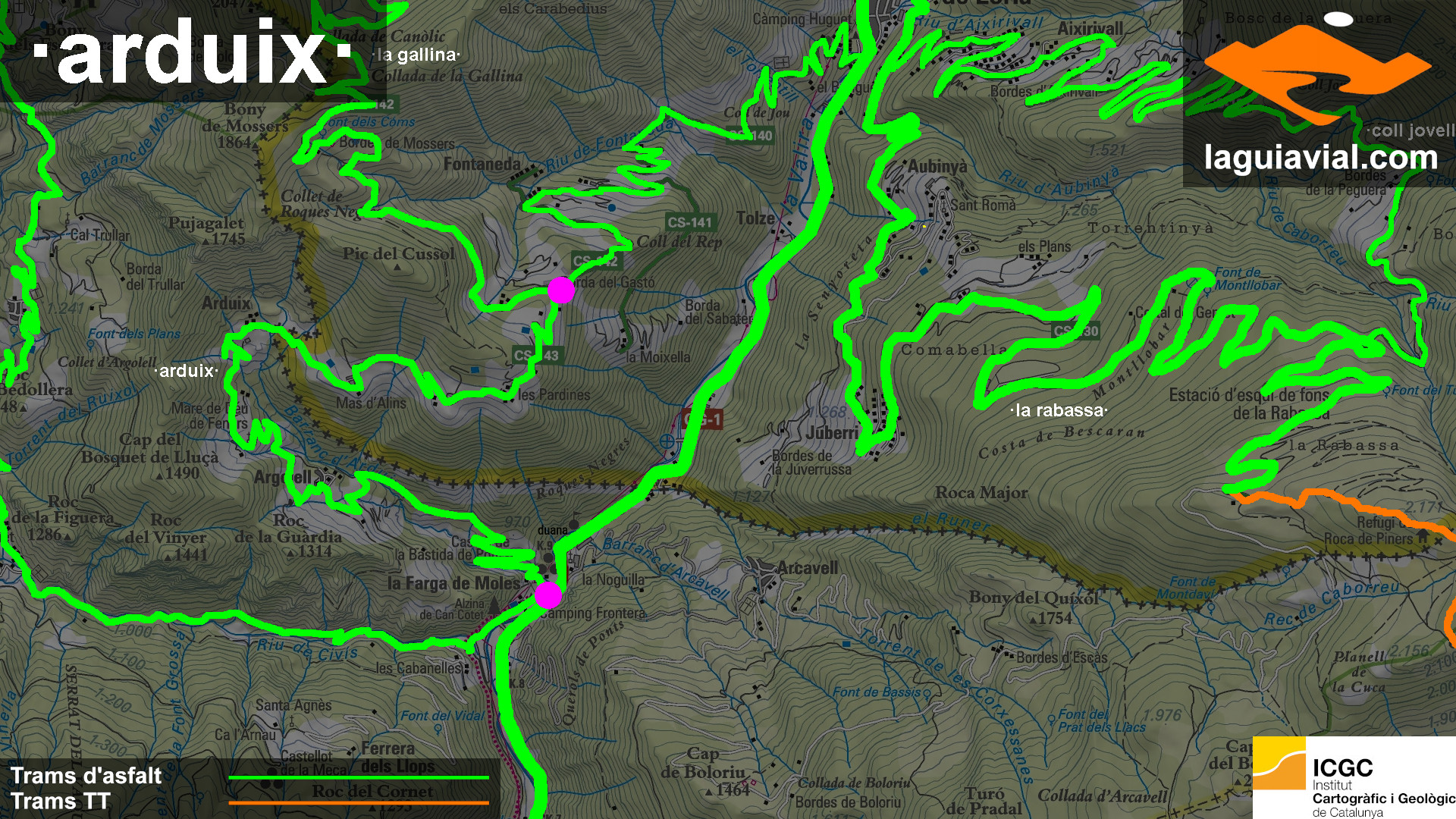Click the CS-141 road sign

coord(690,222)
